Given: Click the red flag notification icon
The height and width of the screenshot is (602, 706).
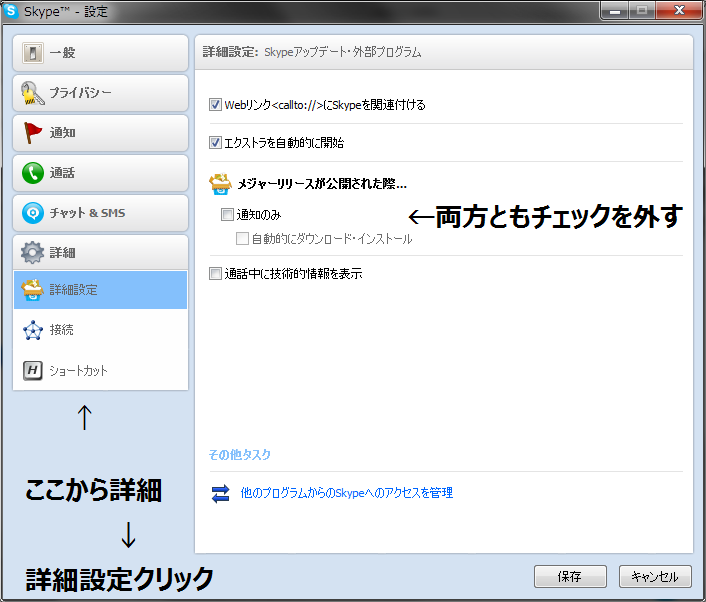Looking at the screenshot, I should (x=32, y=133).
